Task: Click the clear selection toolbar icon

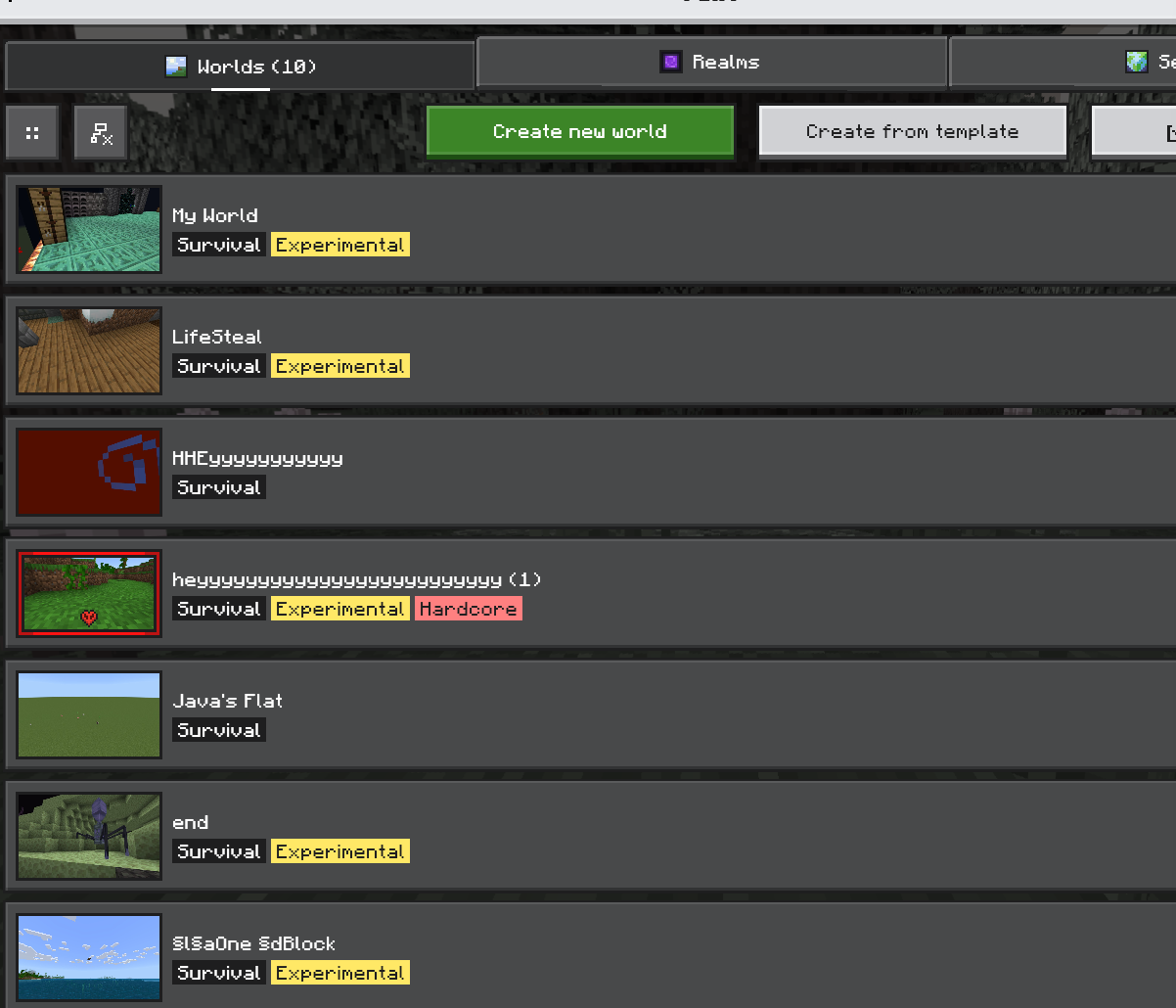Action: point(101,133)
